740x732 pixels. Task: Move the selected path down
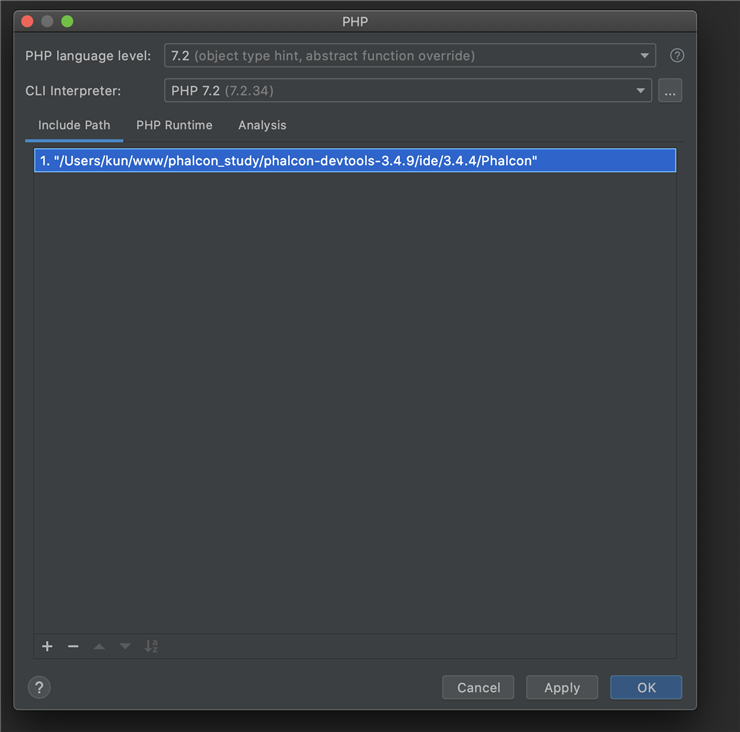pos(125,646)
